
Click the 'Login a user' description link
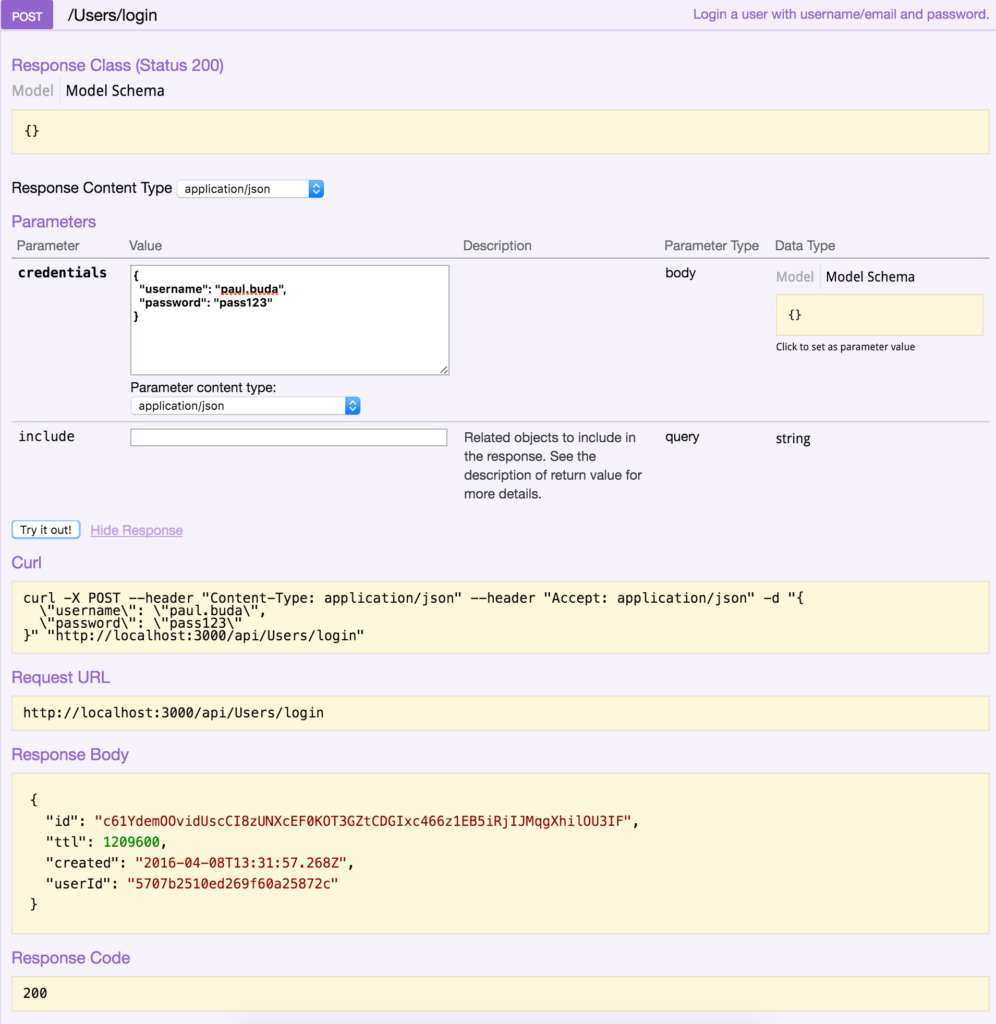pos(840,15)
